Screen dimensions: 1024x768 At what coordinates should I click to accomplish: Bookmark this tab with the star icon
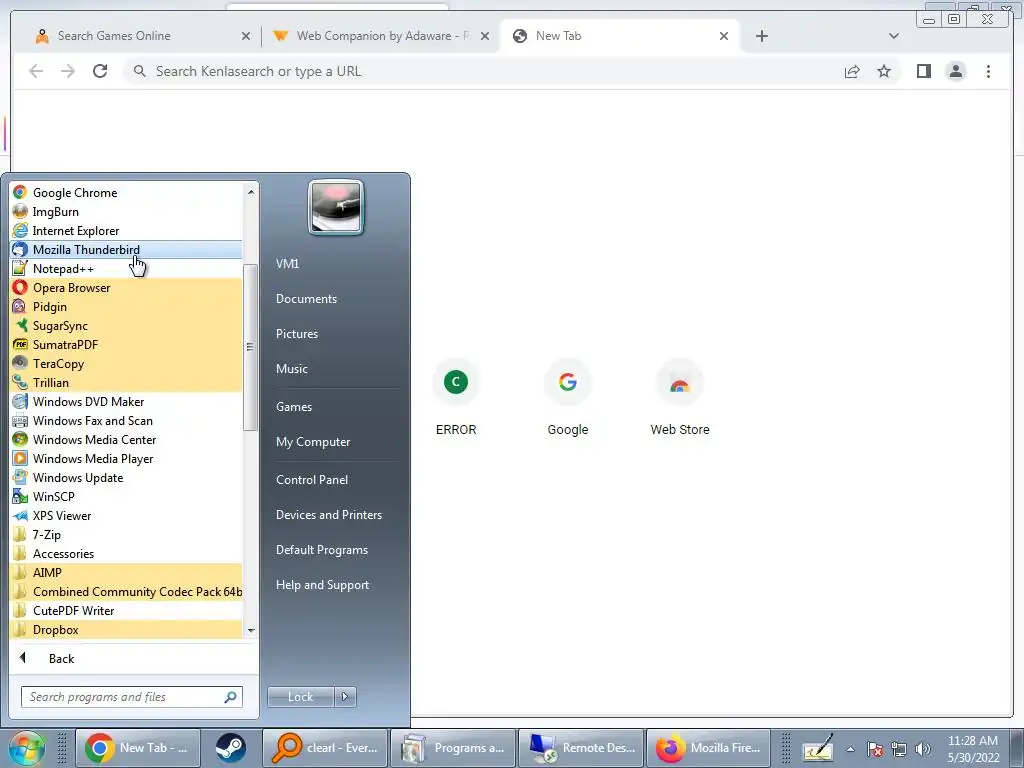click(884, 71)
